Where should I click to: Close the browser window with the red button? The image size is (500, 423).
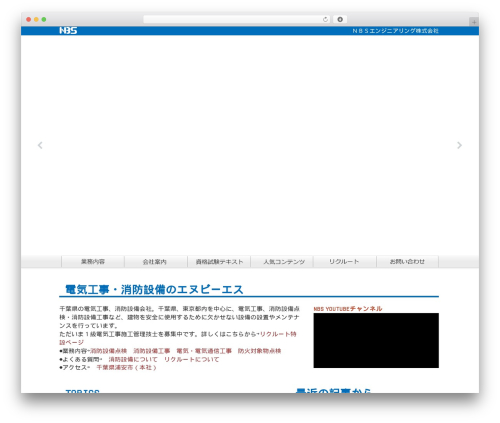click(x=29, y=19)
